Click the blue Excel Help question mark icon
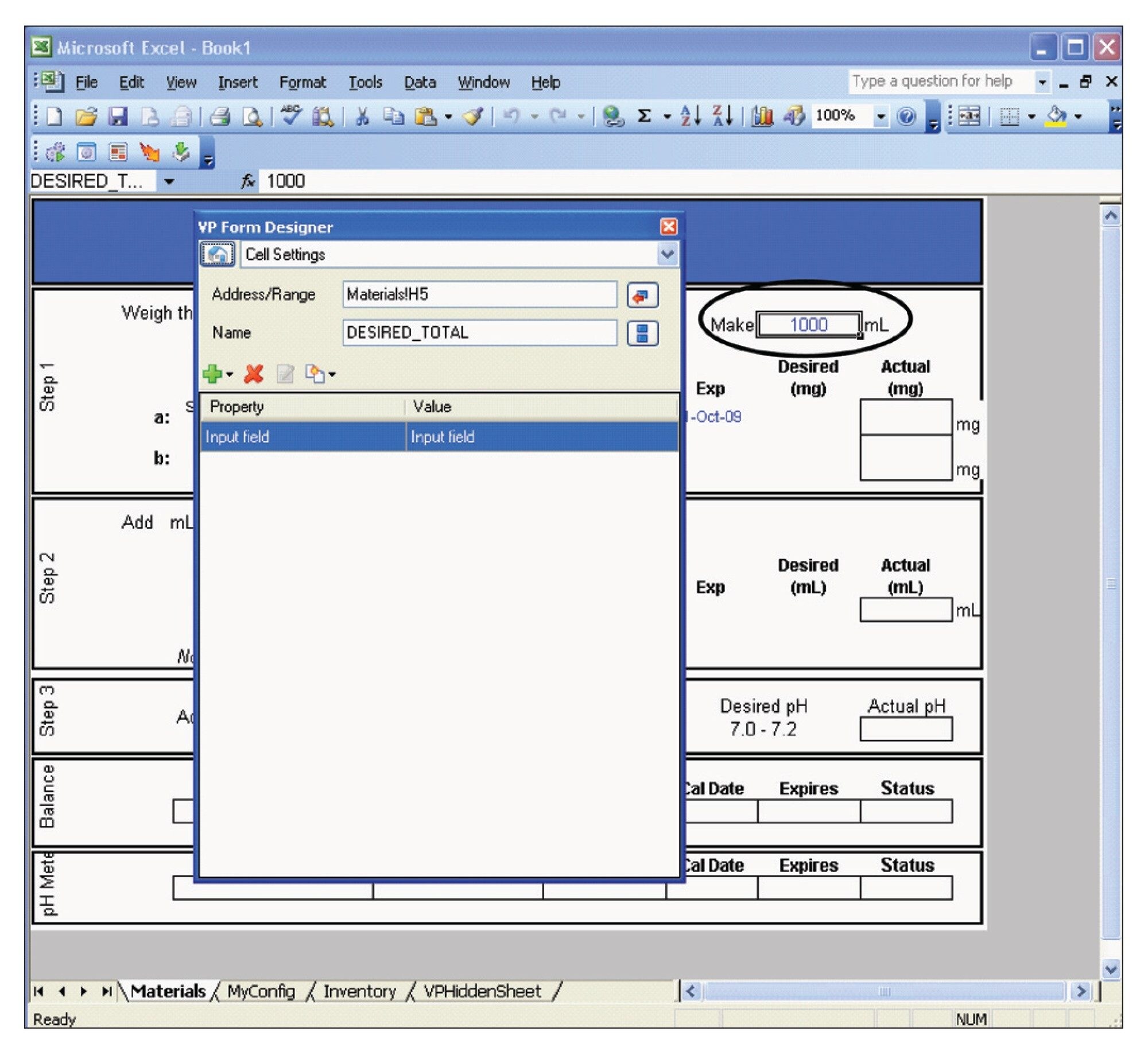This screenshot has height=1051, width=1148. 906,117
